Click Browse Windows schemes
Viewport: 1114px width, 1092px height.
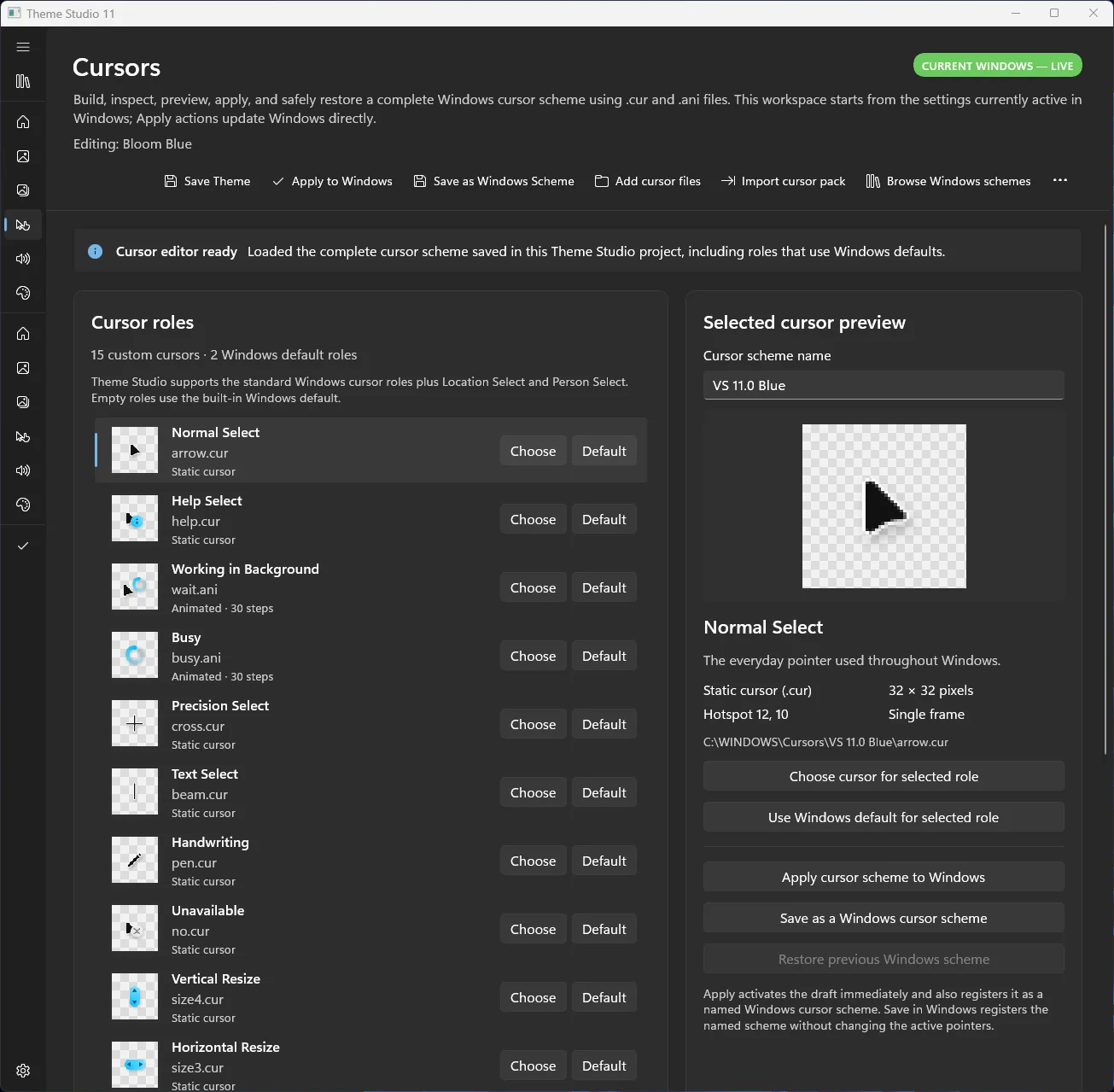[x=948, y=181]
